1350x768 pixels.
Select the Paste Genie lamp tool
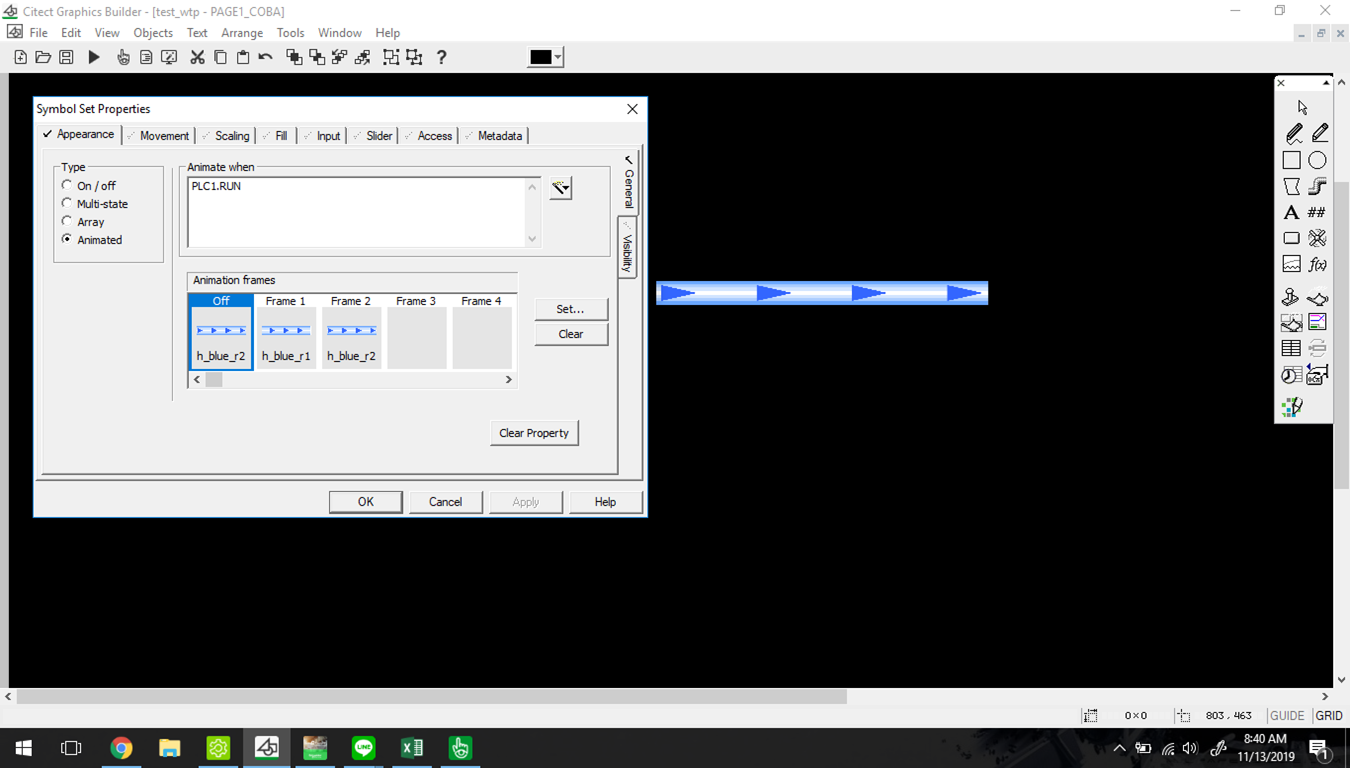coord(1318,297)
